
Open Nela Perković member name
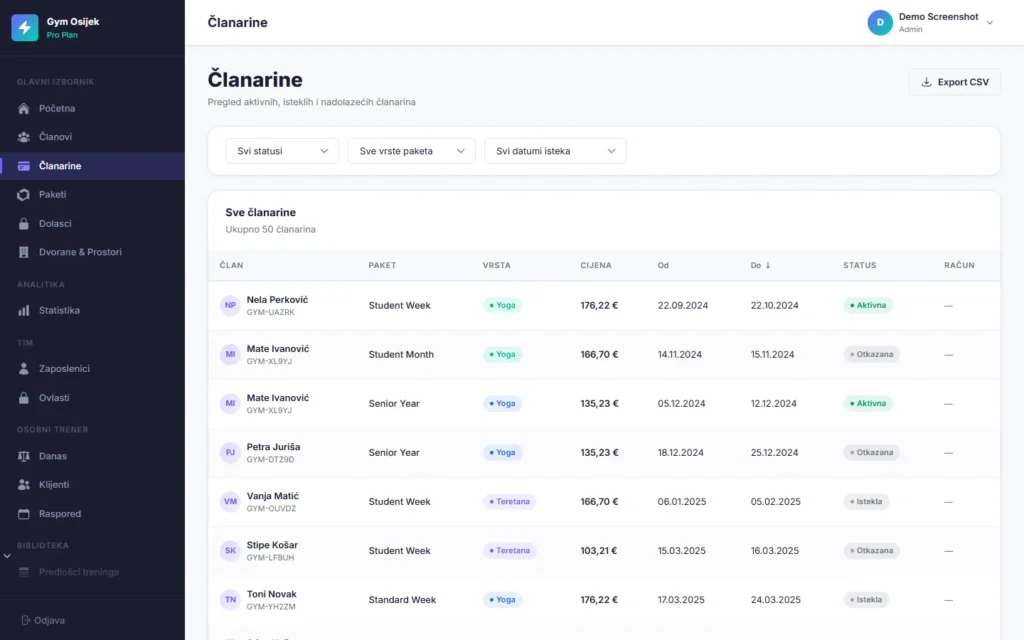(277, 300)
